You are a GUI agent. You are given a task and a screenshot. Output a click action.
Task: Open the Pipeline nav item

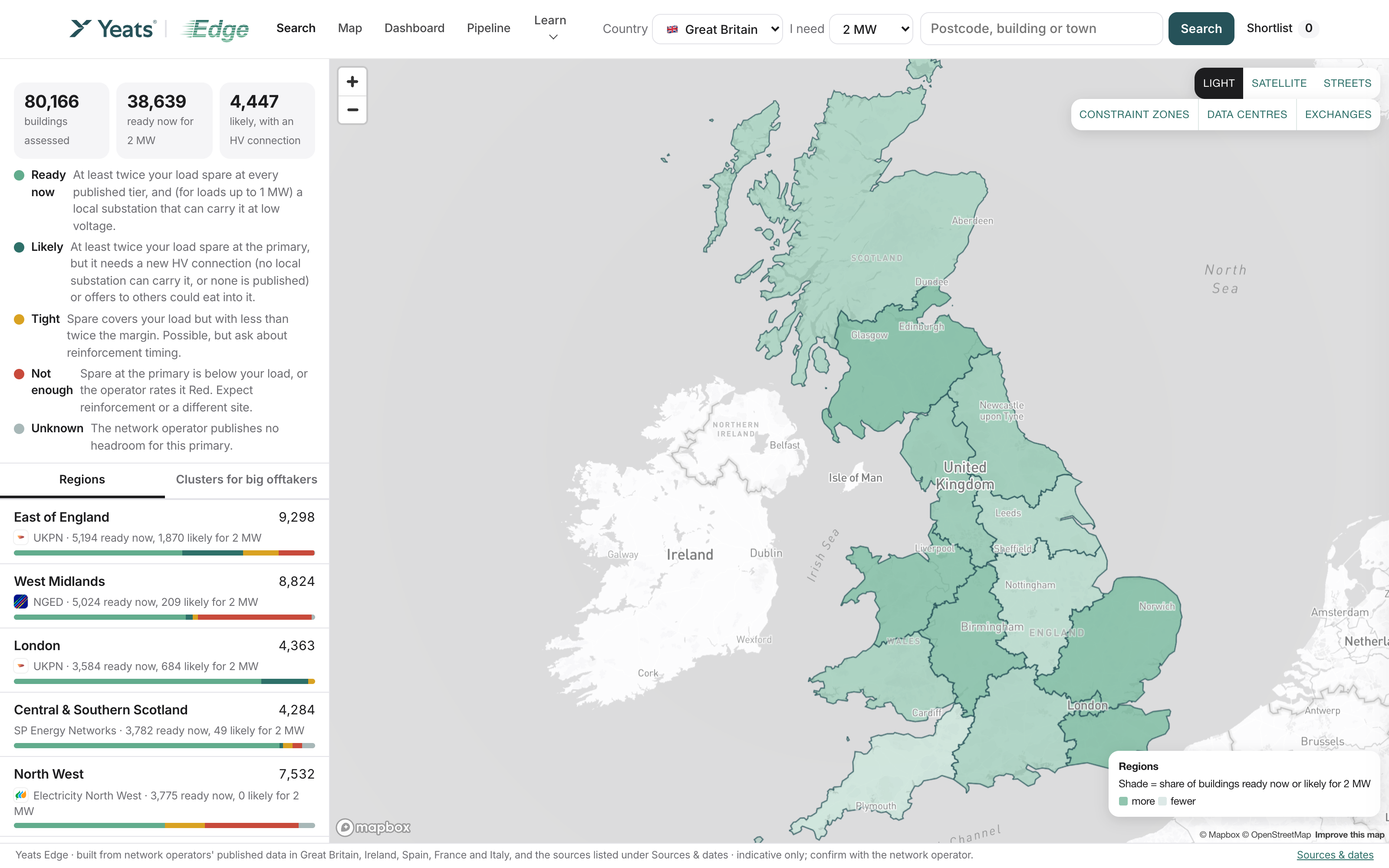click(488, 28)
